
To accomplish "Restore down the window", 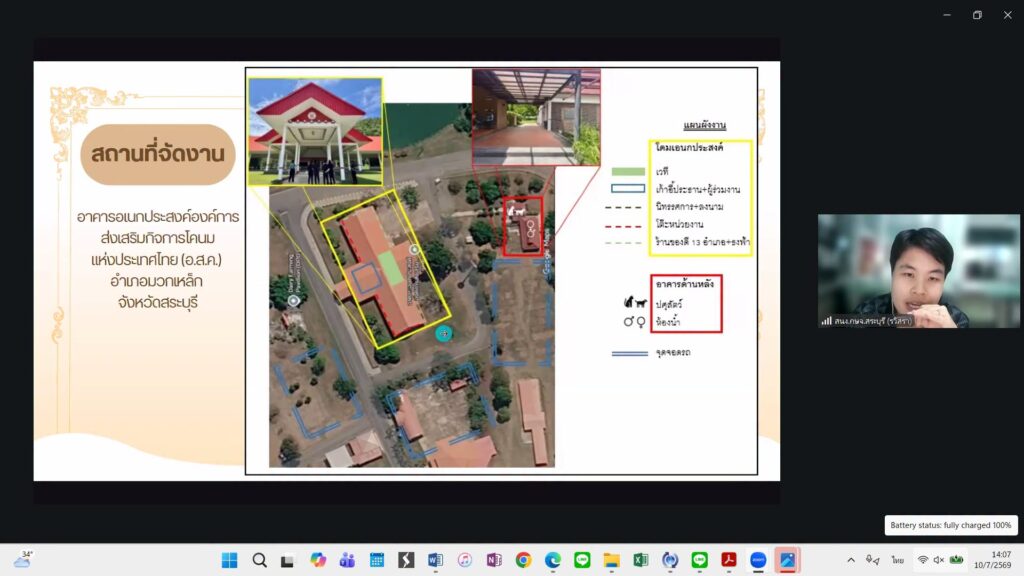I will [x=977, y=15].
